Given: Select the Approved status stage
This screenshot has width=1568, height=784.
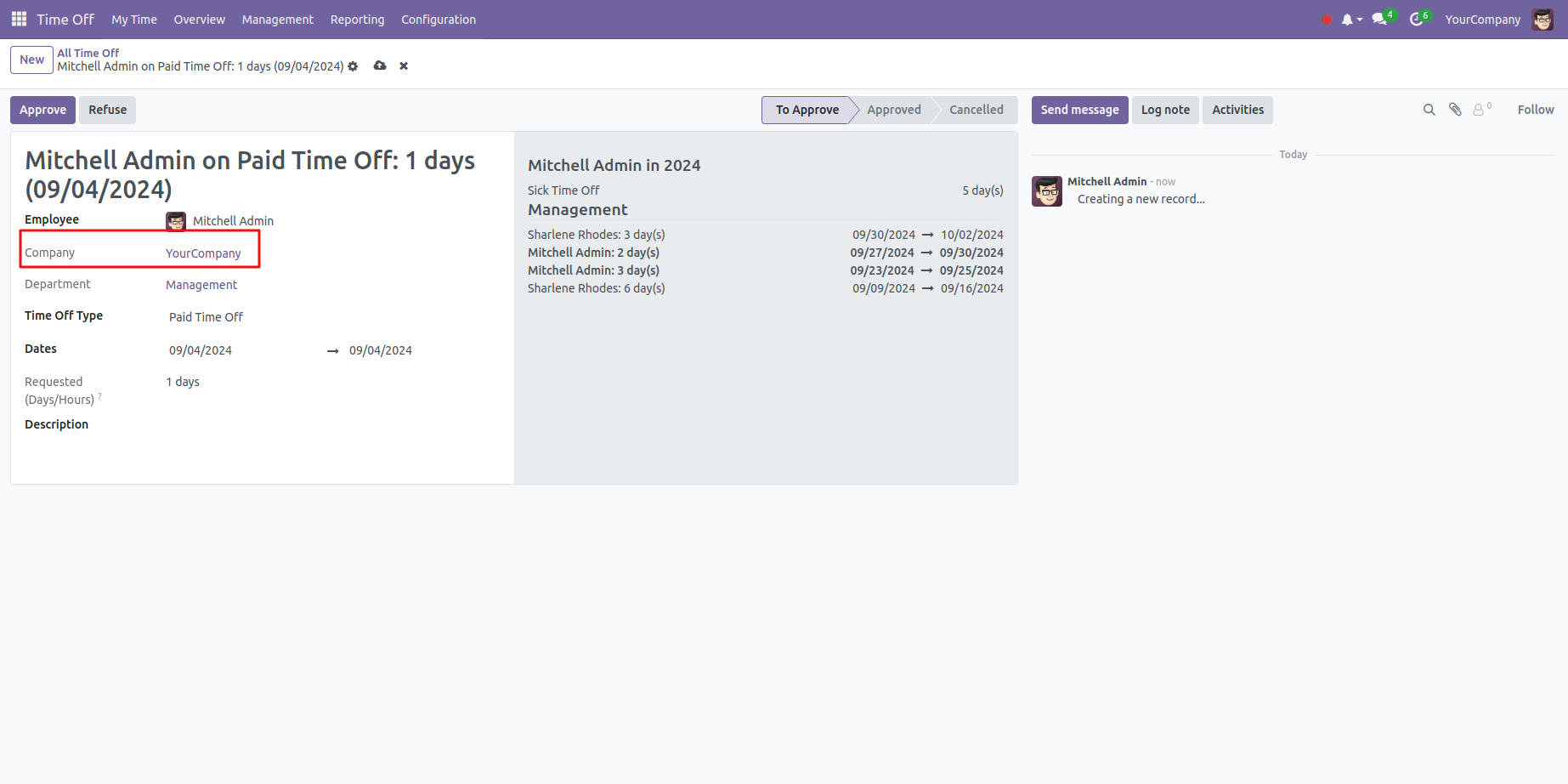Looking at the screenshot, I should pyautogui.click(x=893, y=110).
